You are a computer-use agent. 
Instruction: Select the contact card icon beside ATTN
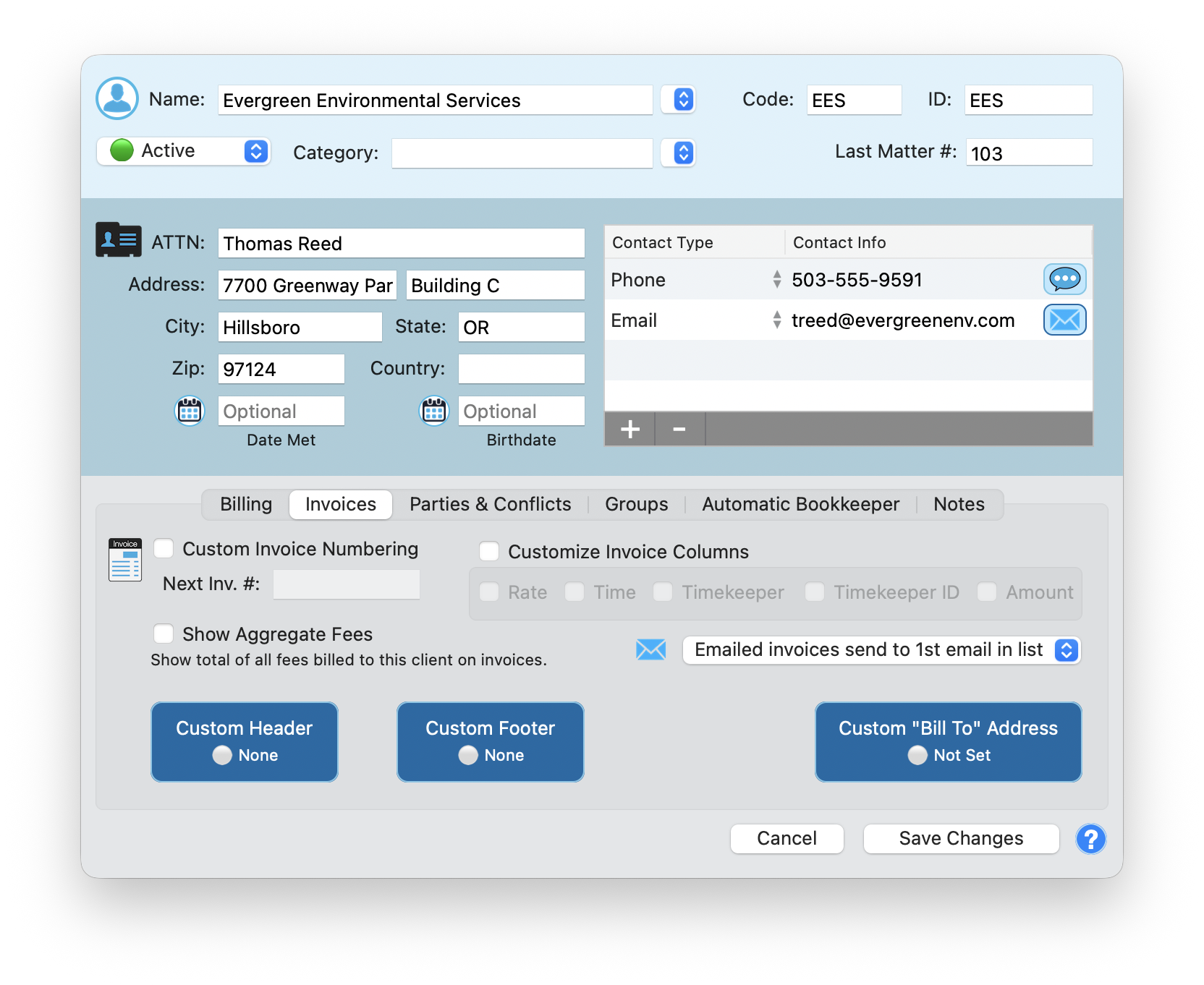pos(118,239)
